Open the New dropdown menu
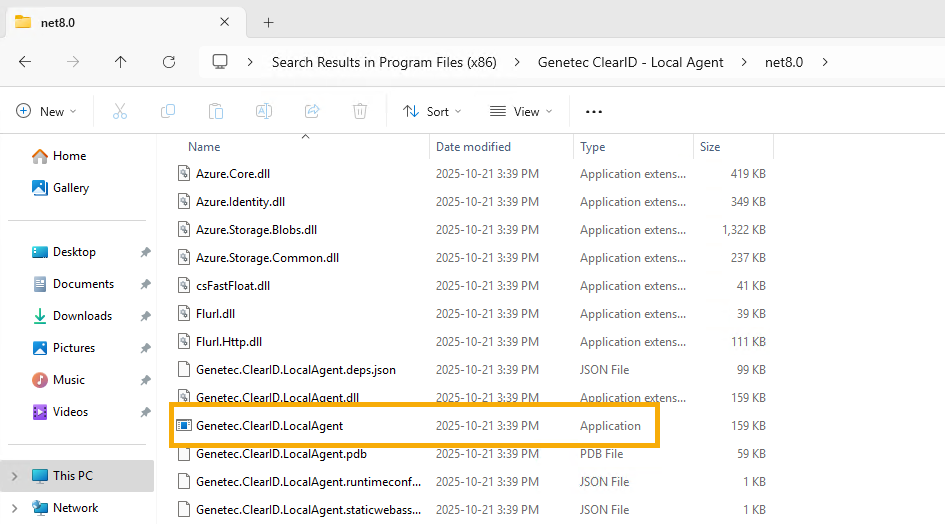Viewport: 945px width, 524px height. [x=46, y=112]
